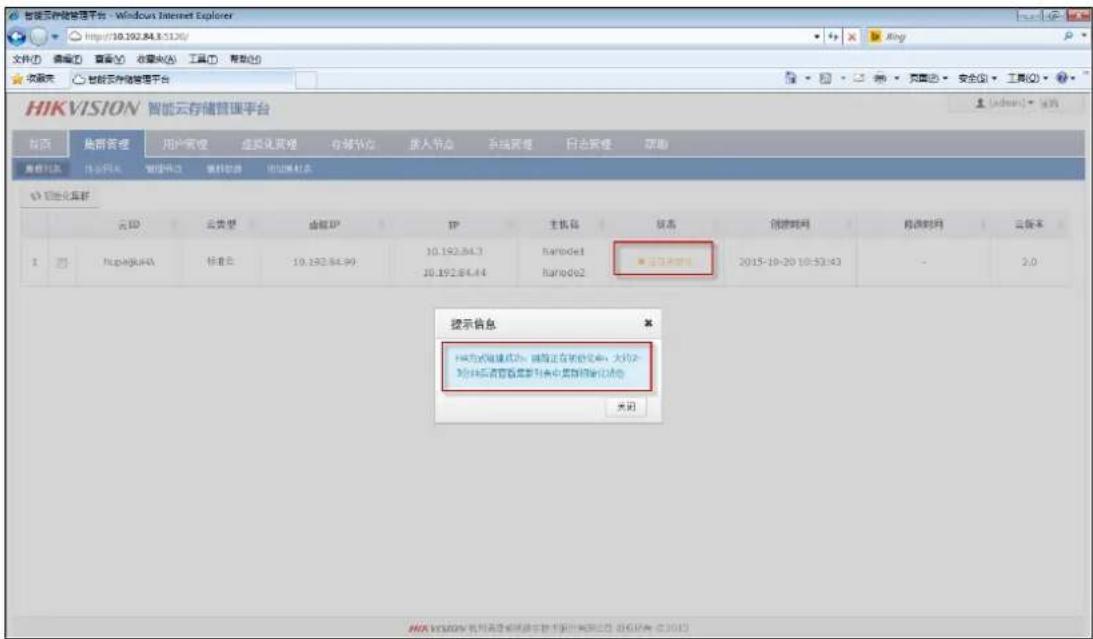Open a new blank browser tab

[305, 80]
